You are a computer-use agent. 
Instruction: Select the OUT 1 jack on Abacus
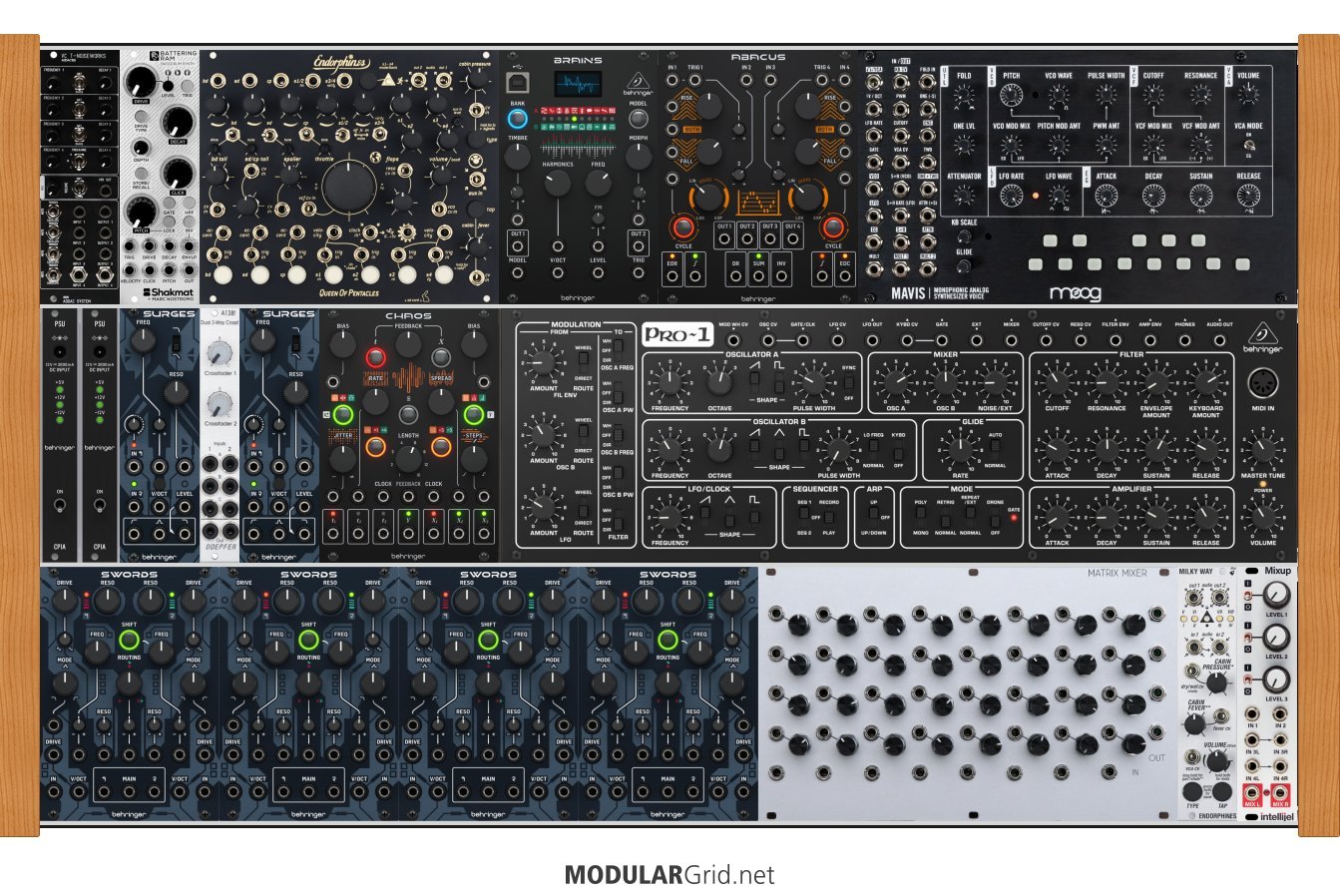(x=725, y=240)
